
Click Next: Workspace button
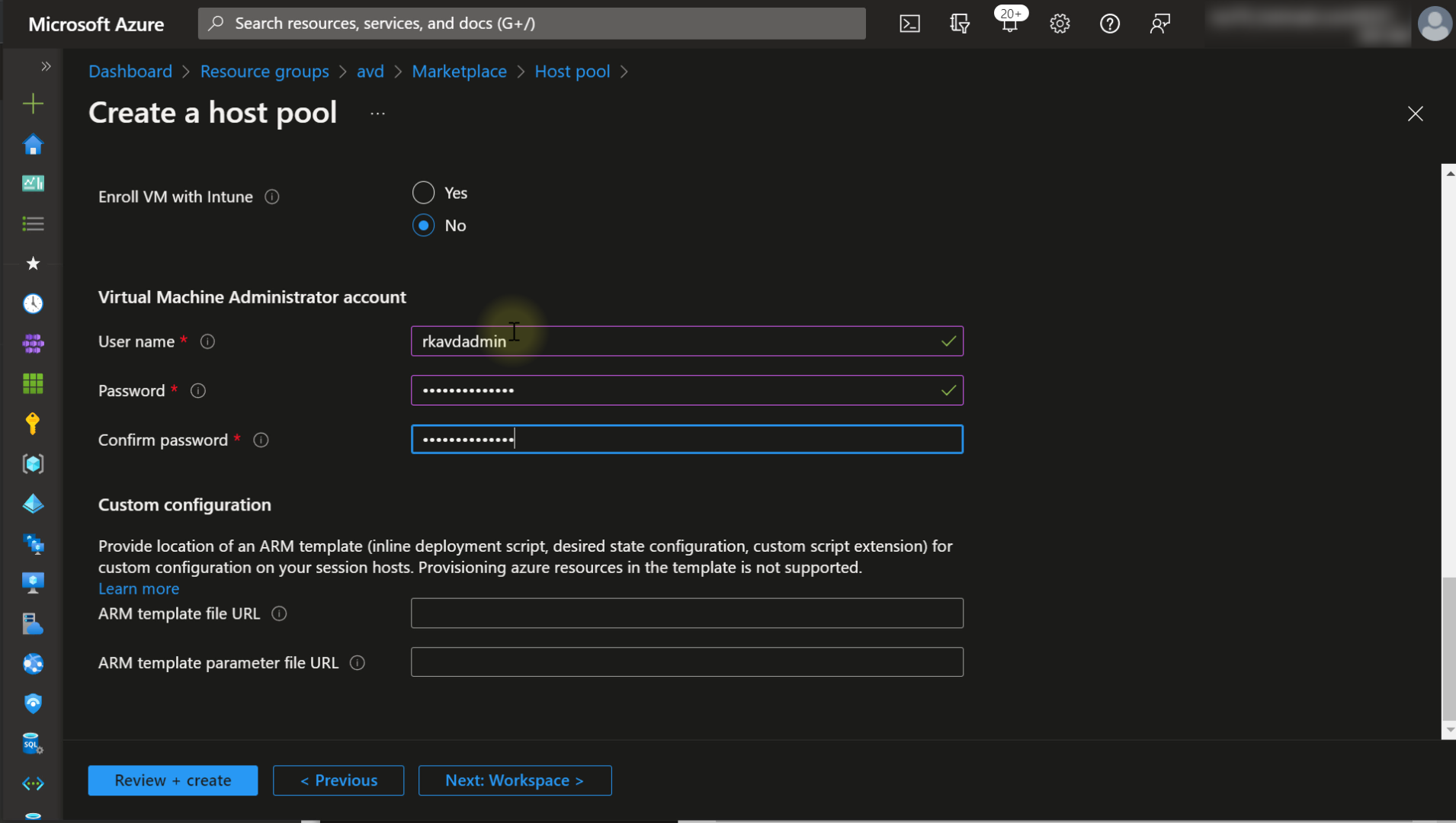tap(515, 780)
